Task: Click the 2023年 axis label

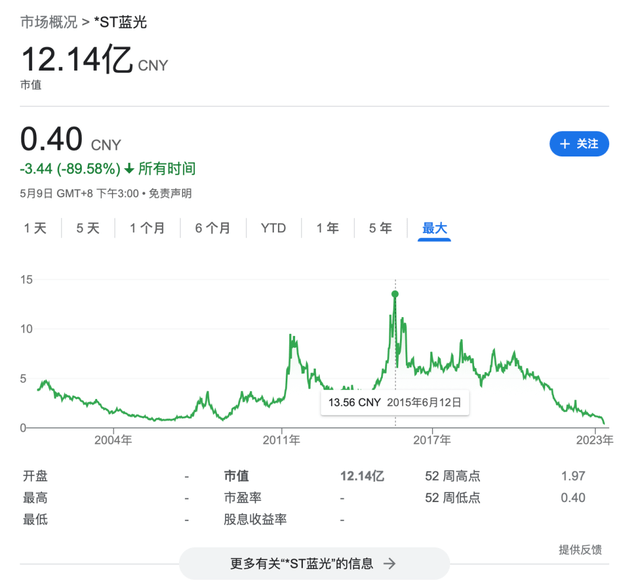Action: click(x=594, y=440)
